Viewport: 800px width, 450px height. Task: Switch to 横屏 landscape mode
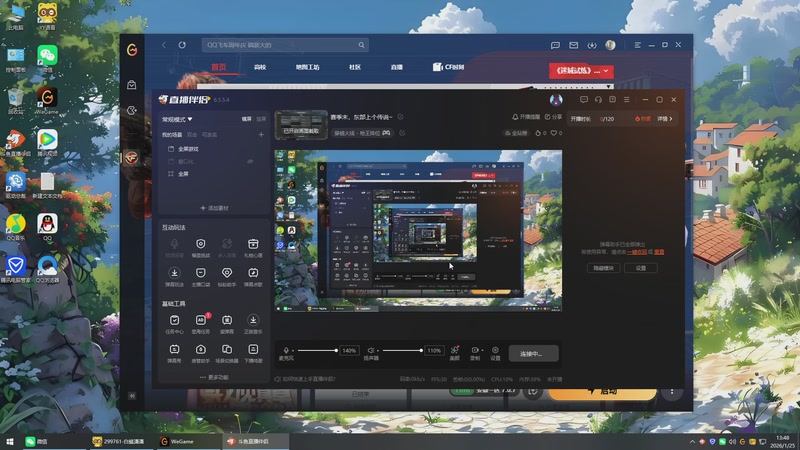tap(246, 119)
